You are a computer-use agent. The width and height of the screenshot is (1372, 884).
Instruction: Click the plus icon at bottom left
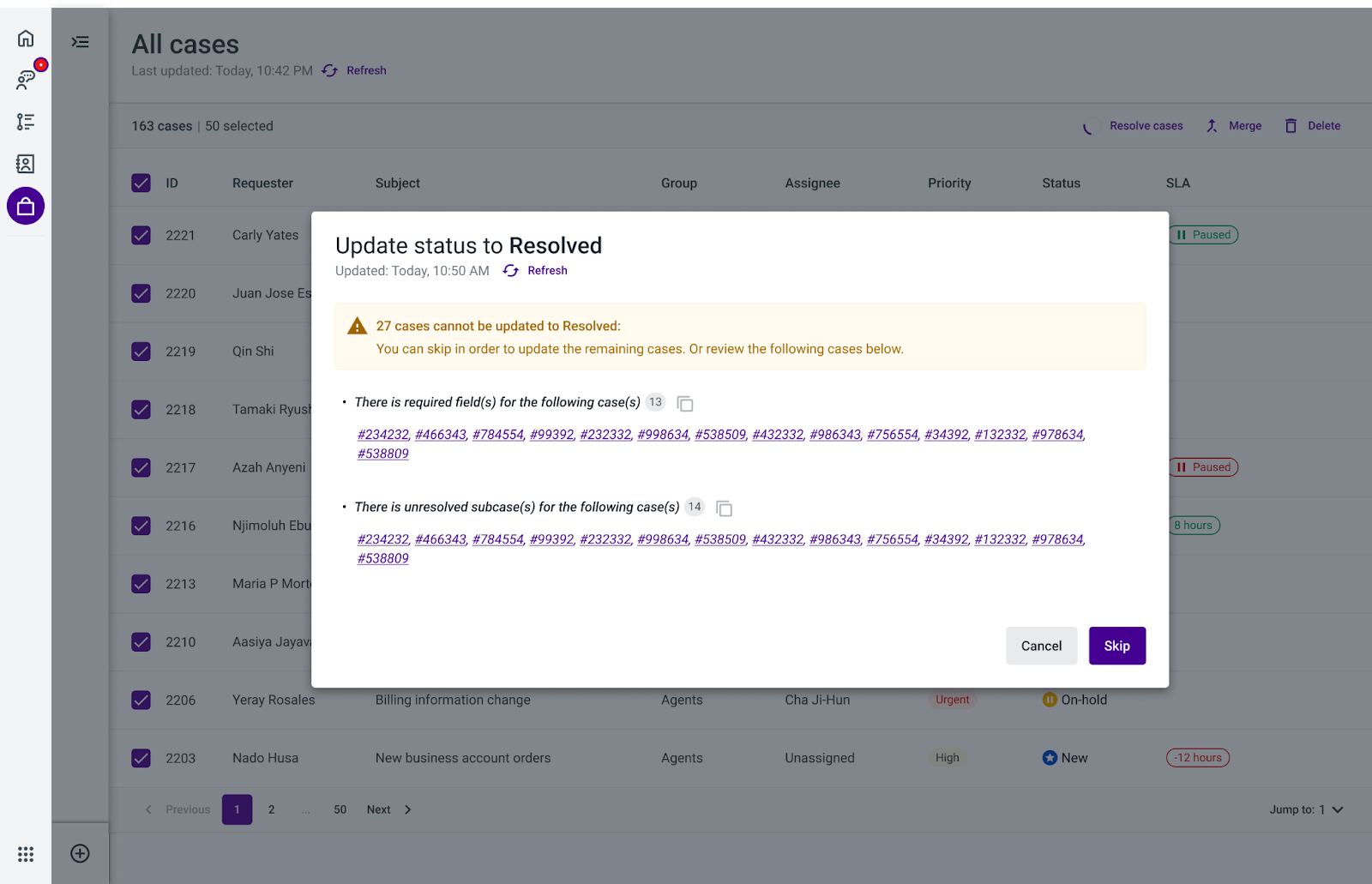click(x=80, y=853)
